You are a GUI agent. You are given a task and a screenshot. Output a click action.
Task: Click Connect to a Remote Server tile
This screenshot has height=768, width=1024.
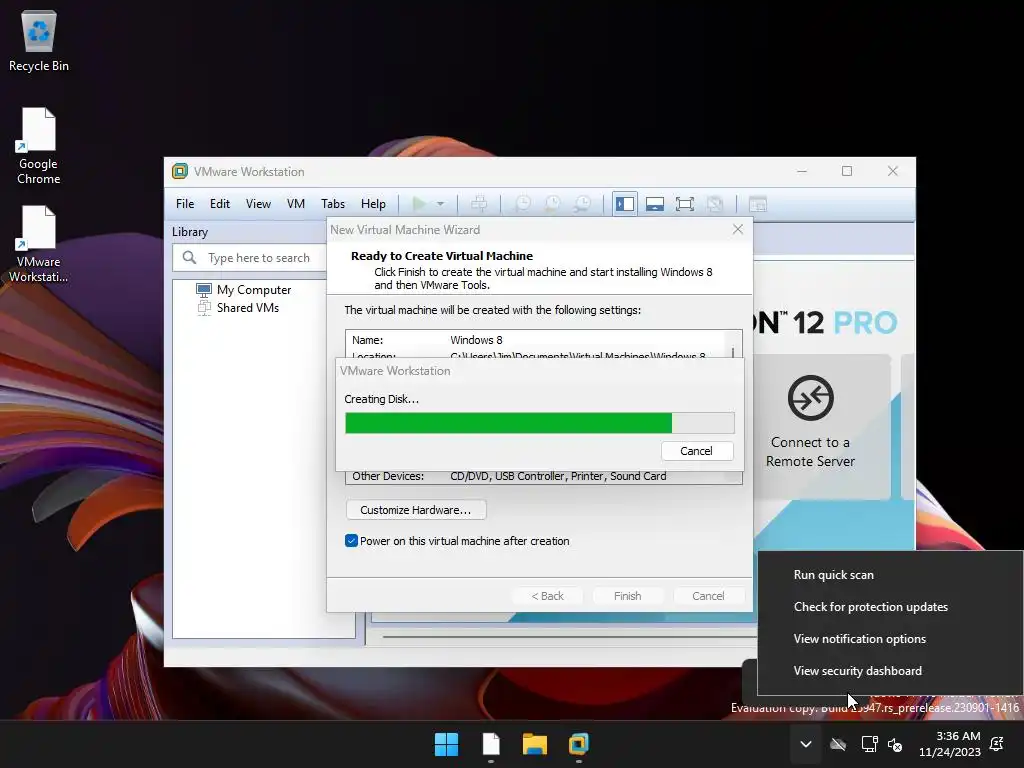810,426
